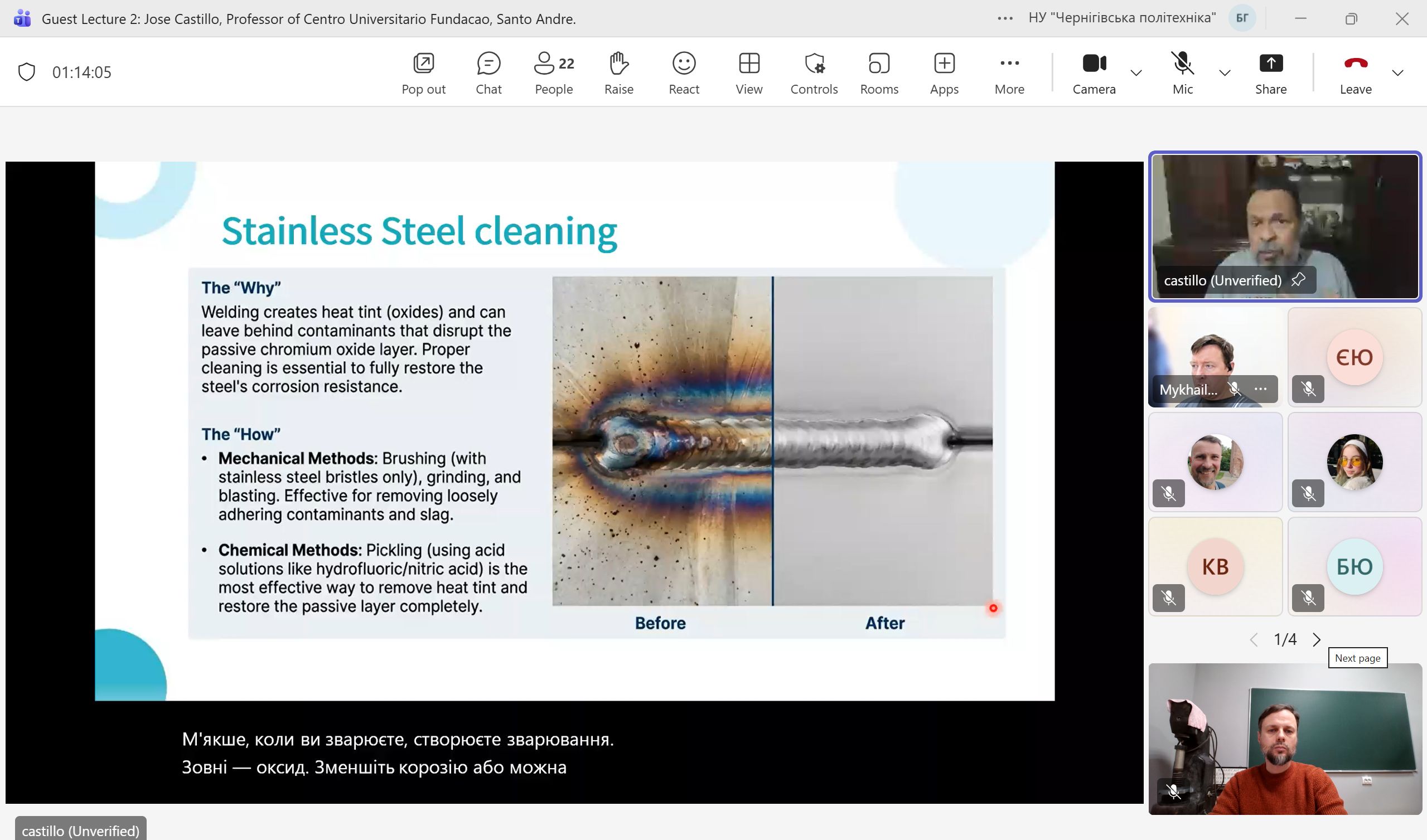
Task: Pop out the meeting window
Action: [x=423, y=73]
